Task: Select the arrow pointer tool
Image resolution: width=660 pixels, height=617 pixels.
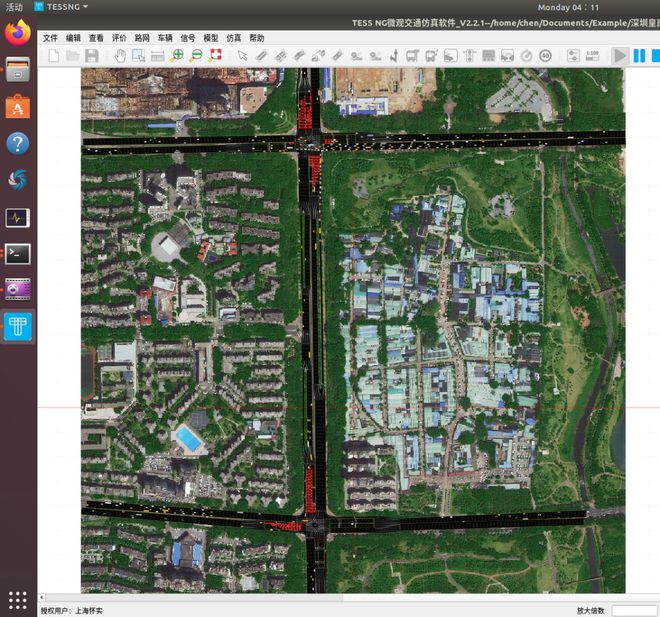Action: [x=242, y=56]
